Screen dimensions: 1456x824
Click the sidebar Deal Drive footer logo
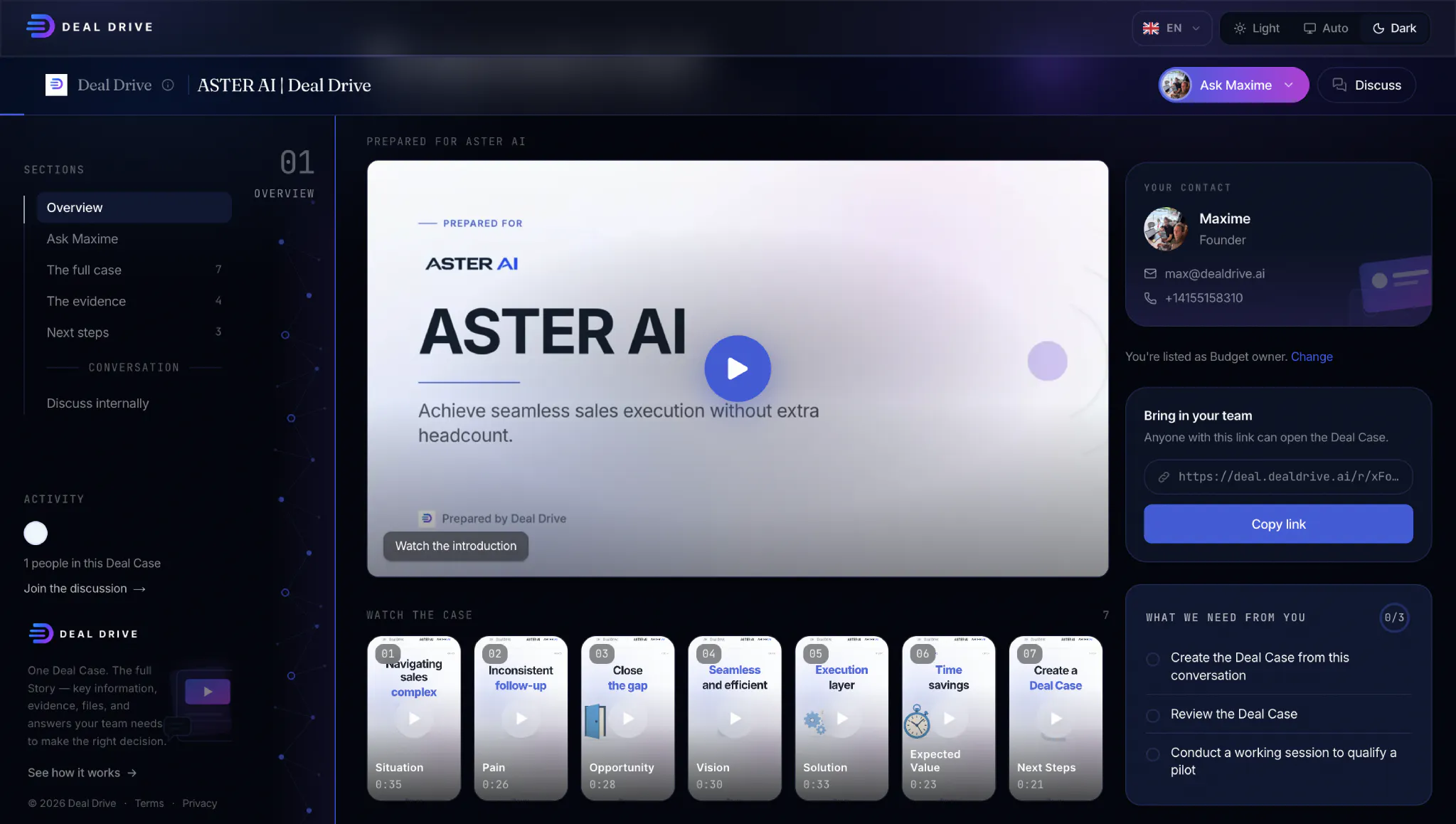[83, 633]
